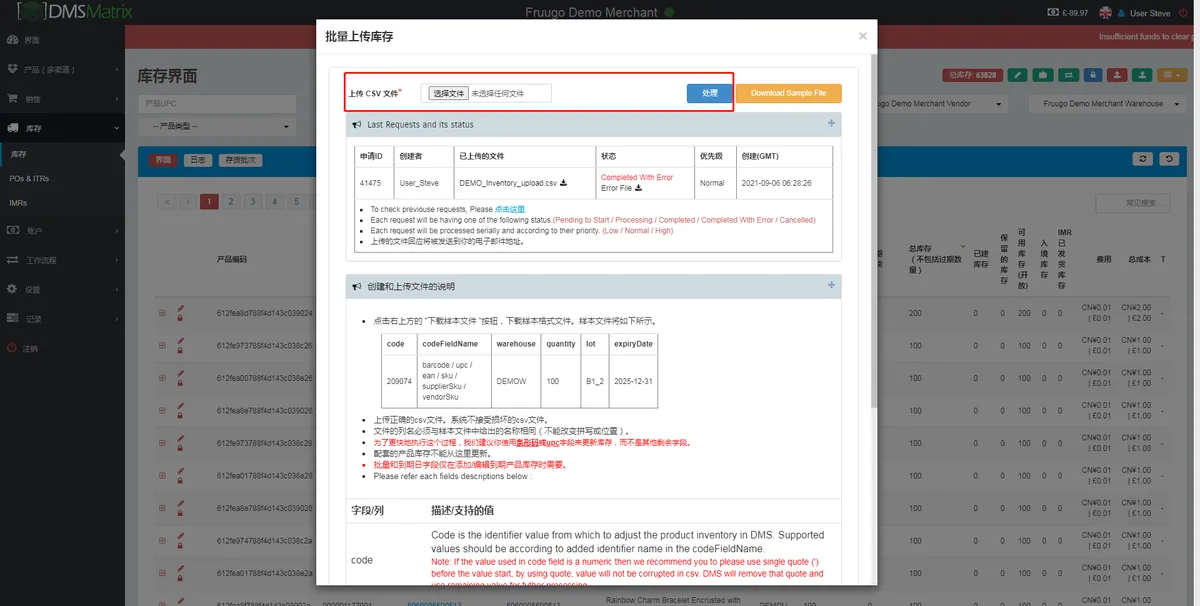
Task: Expand the 设置 sidebar menu
Action: pos(62,289)
